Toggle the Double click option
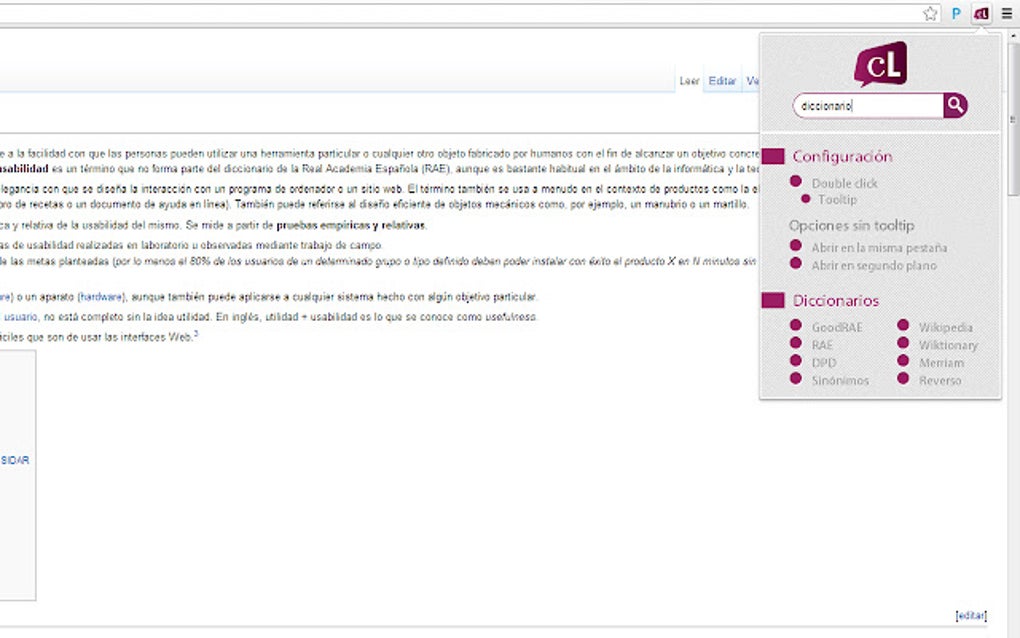Viewport: 1020px width, 638px height. click(x=796, y=181)
